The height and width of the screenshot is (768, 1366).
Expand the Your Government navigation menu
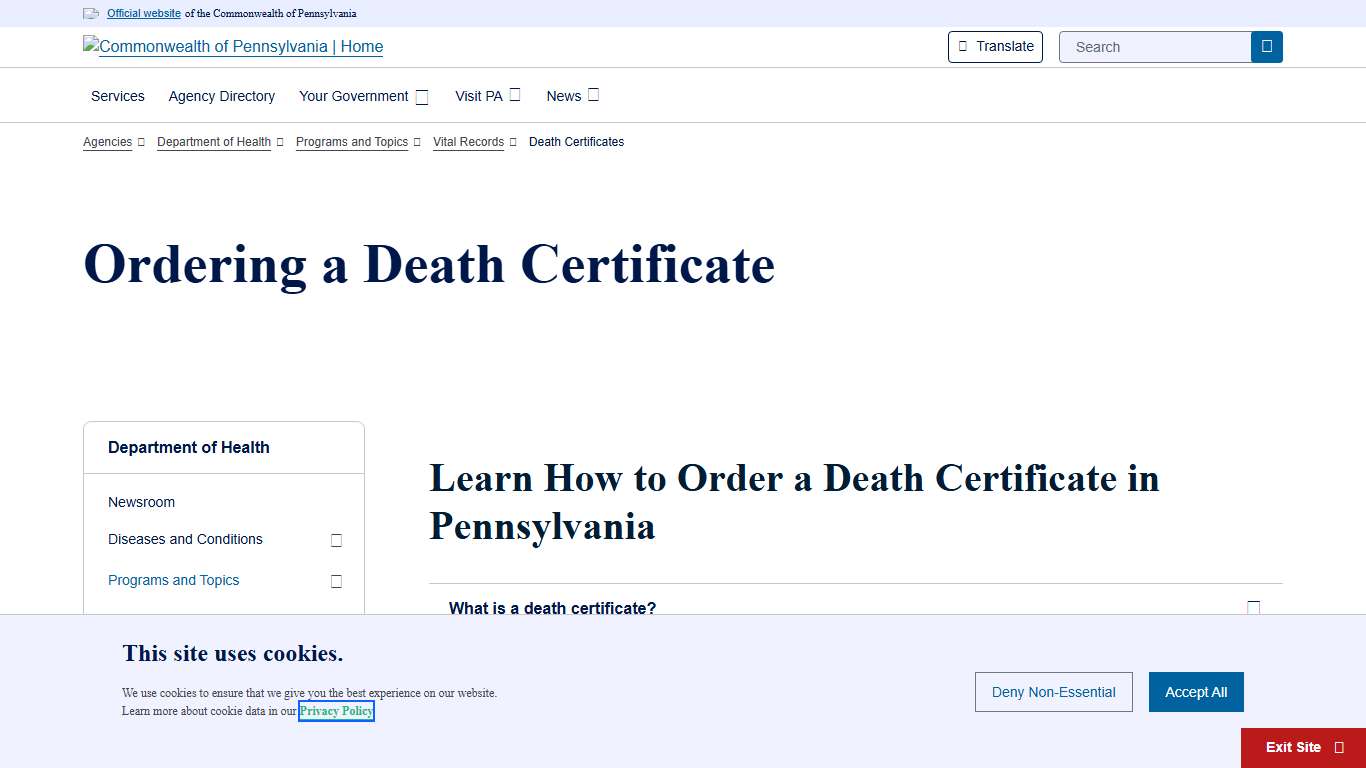coord(421,96)
